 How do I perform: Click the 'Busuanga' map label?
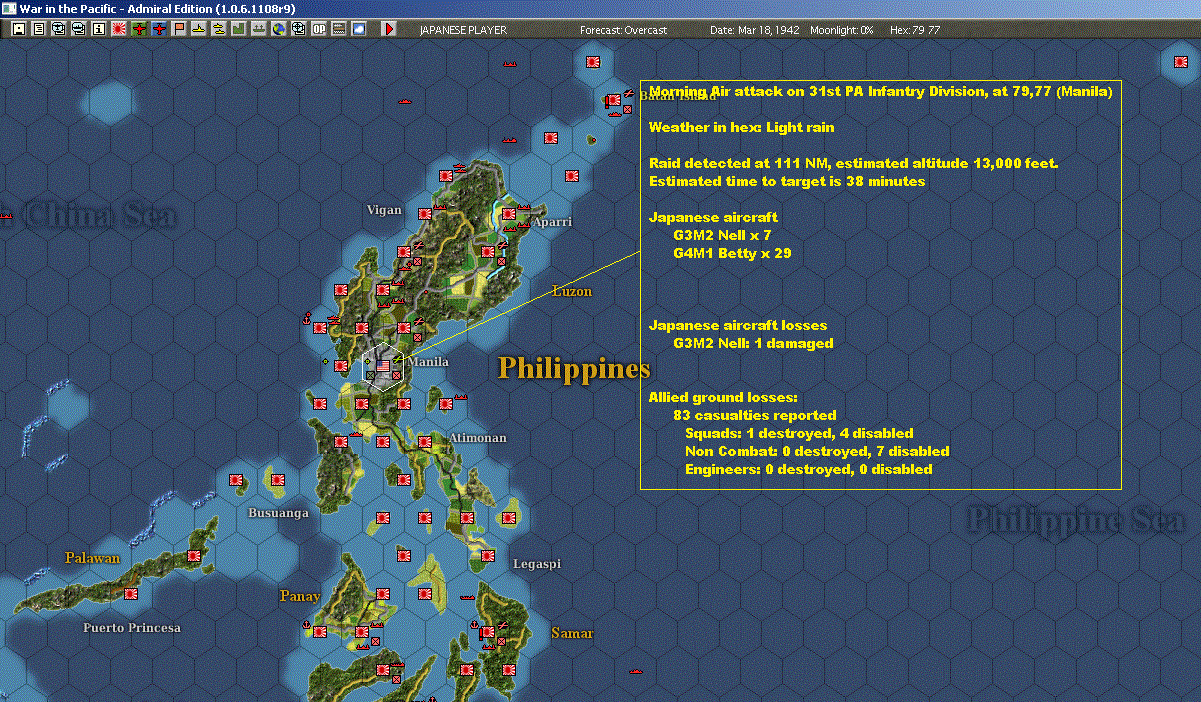278,512
